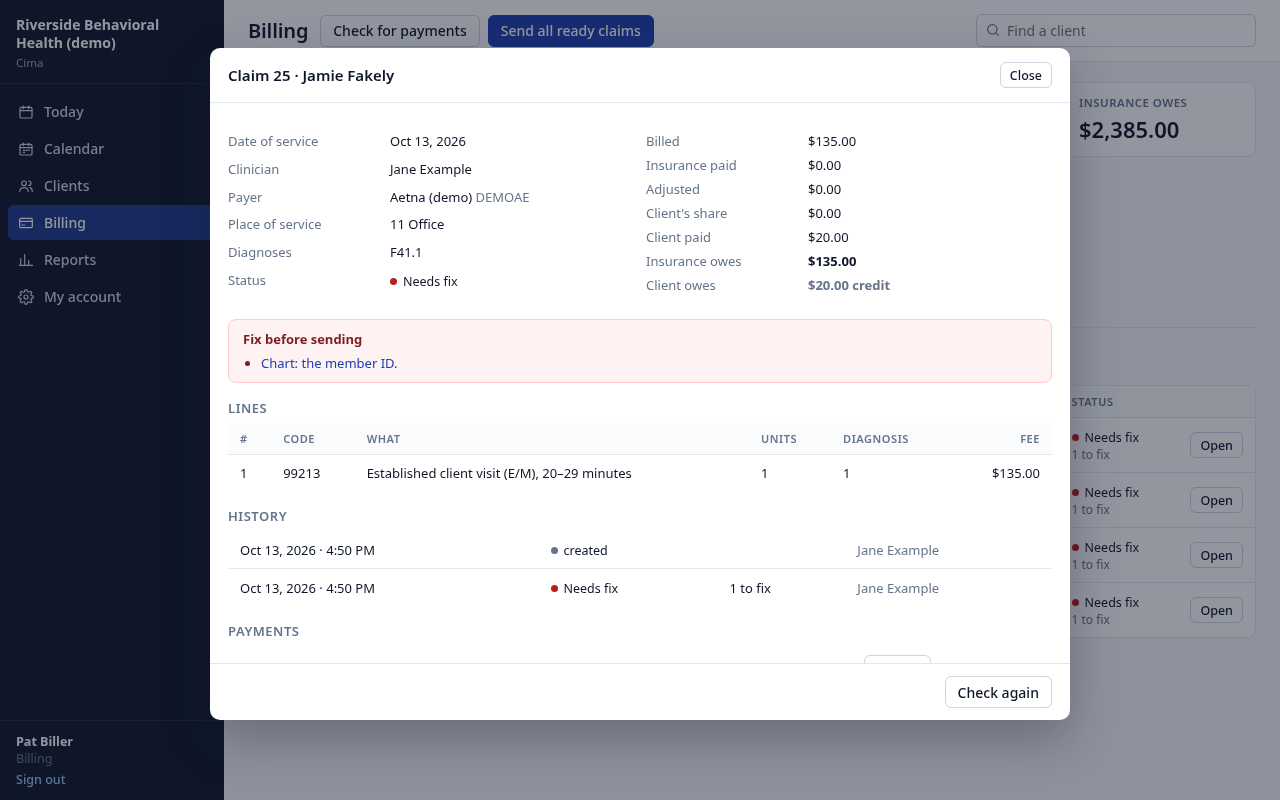
Task: Click the HISTORY section heading
Action: [258, 517]
